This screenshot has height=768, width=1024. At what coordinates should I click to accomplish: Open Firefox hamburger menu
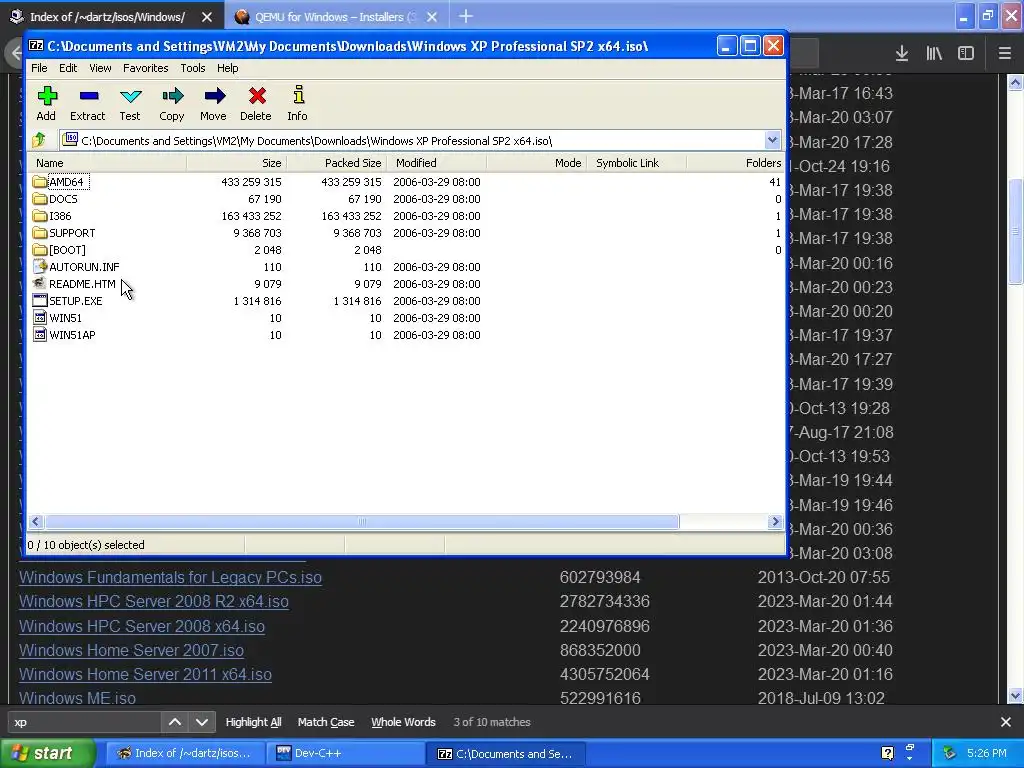pyautogui.click(x=1005, y=54)
